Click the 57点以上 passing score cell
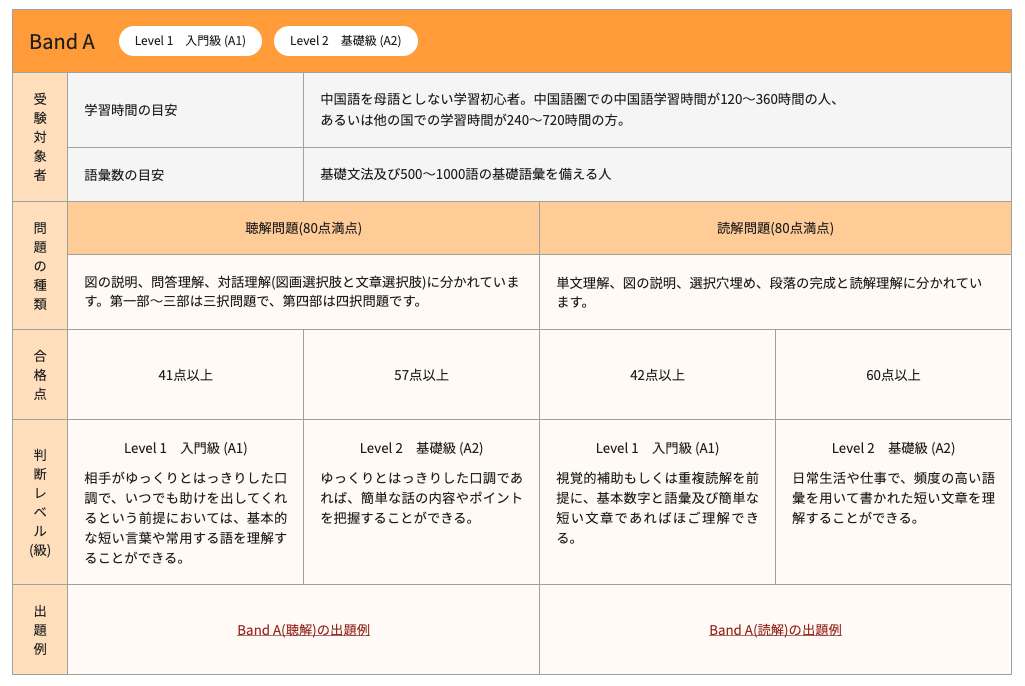Image resolution: width=1025 pixels, height=686 pixels. [421, 375]
